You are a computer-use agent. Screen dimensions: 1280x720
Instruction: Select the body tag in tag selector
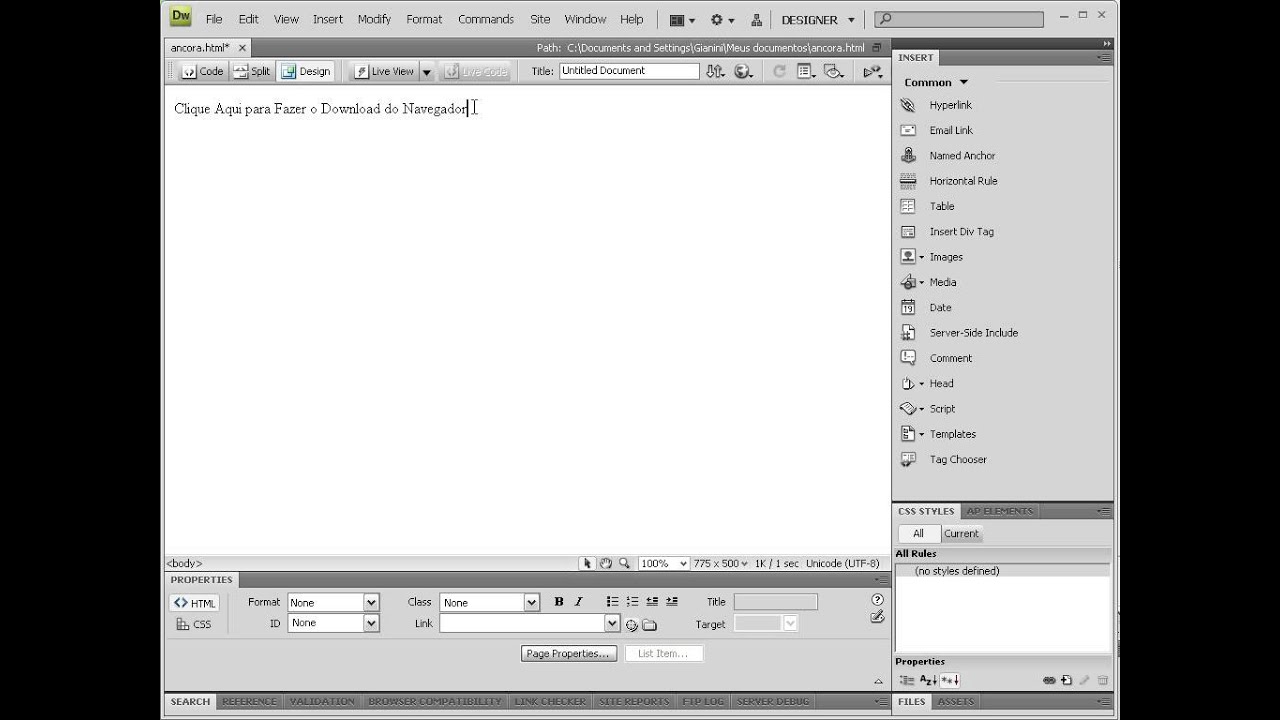coord(184,564)
